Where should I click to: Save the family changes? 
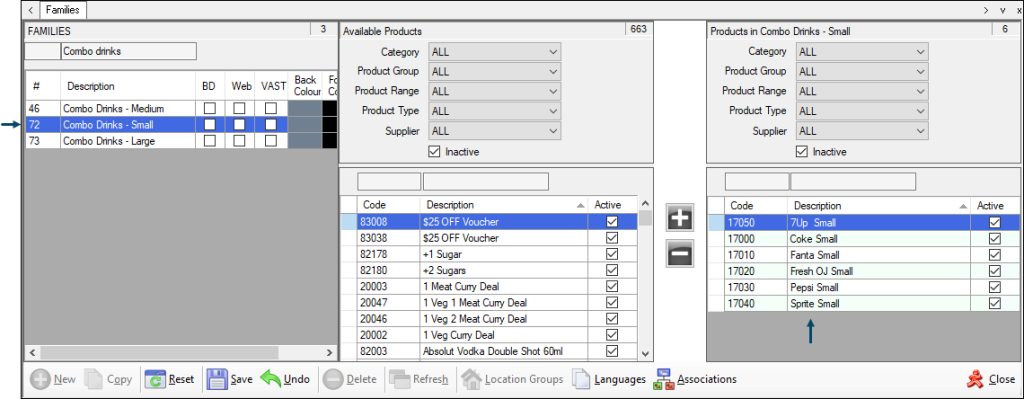229,379
